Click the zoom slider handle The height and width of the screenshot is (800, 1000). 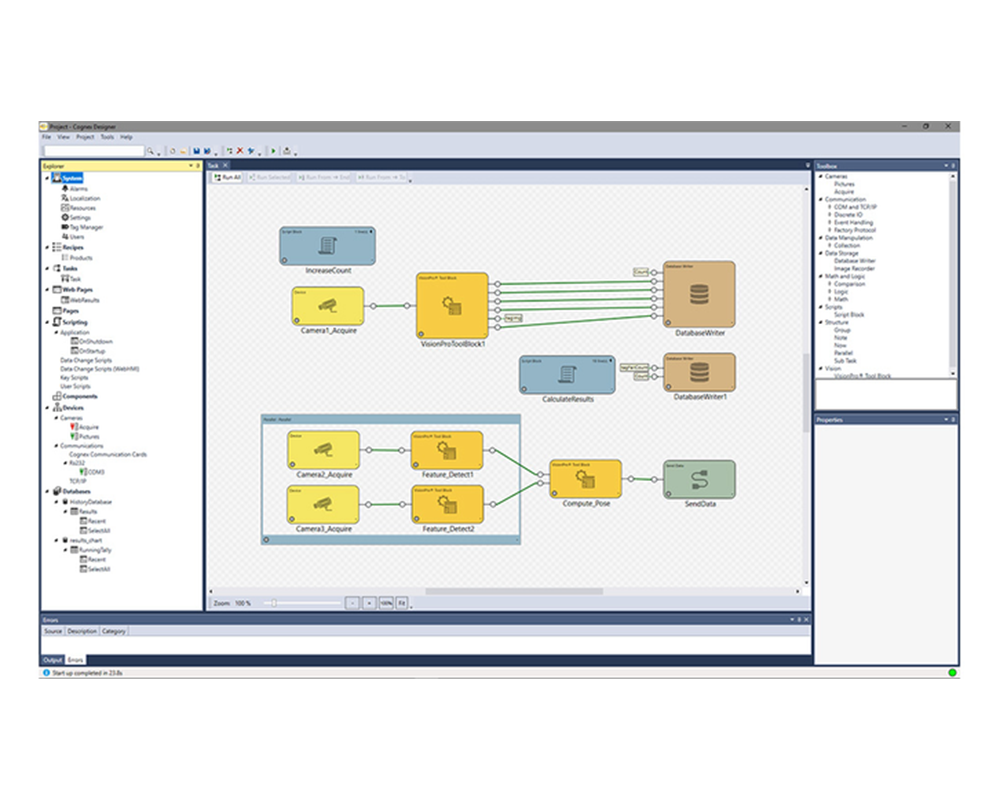click(274, 603)
